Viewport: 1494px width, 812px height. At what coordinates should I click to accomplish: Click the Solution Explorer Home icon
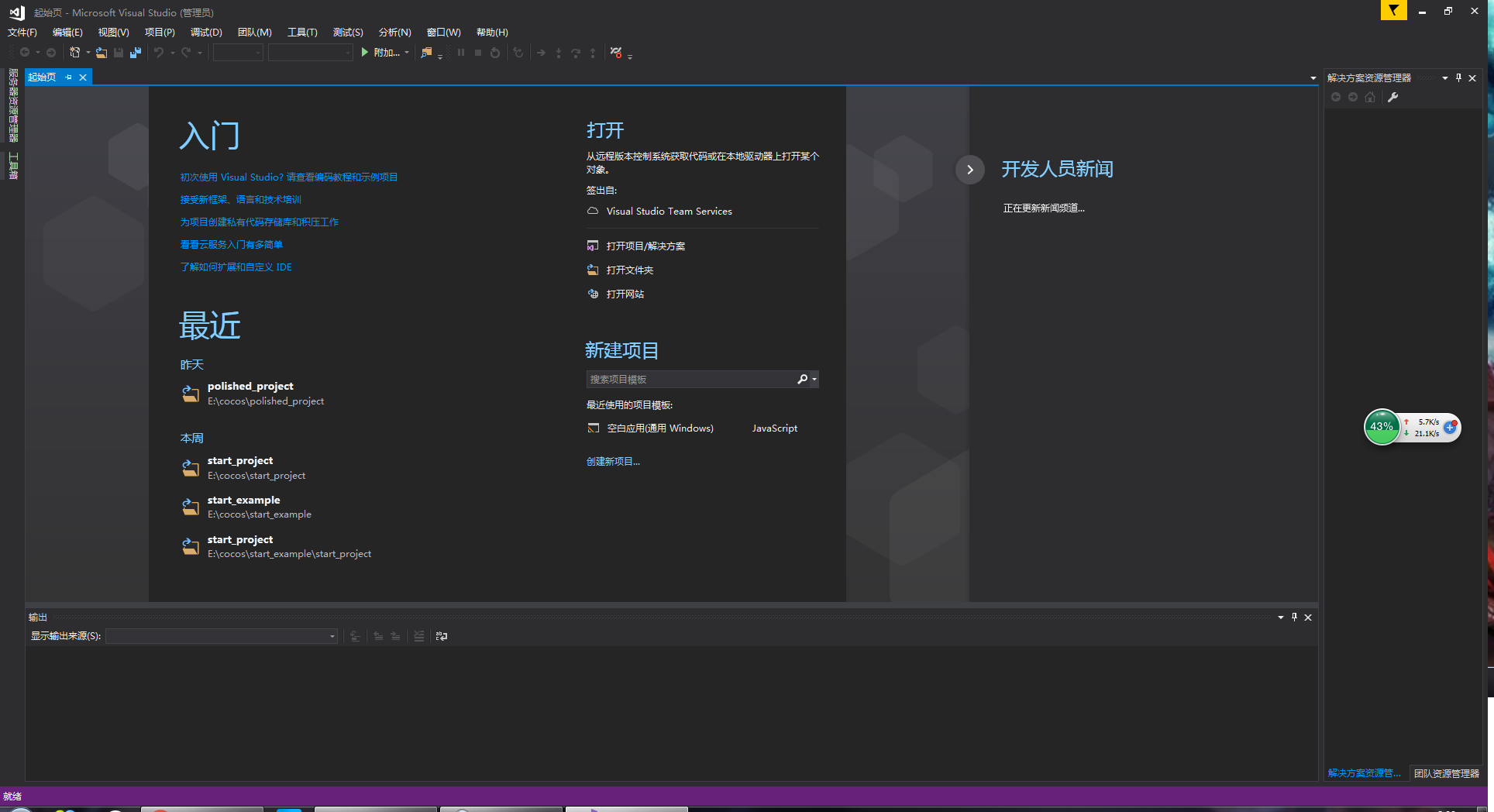(1370, 97)
